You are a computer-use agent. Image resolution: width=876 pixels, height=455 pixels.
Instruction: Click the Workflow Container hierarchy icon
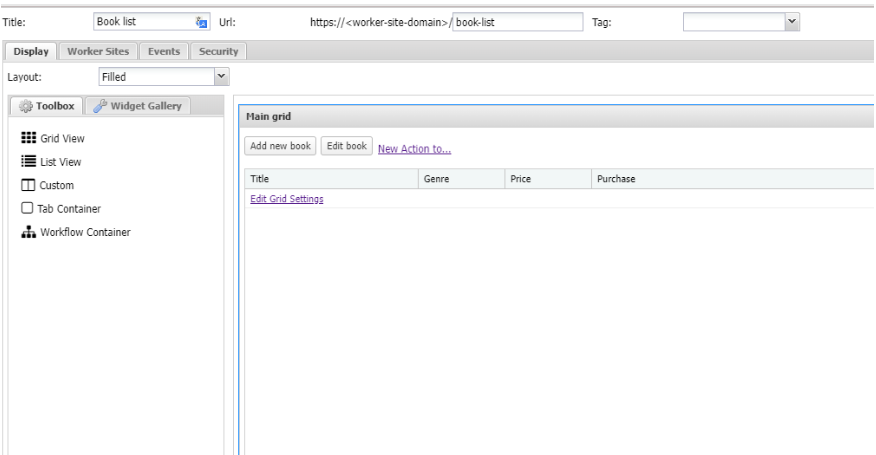tap(28, 232)
